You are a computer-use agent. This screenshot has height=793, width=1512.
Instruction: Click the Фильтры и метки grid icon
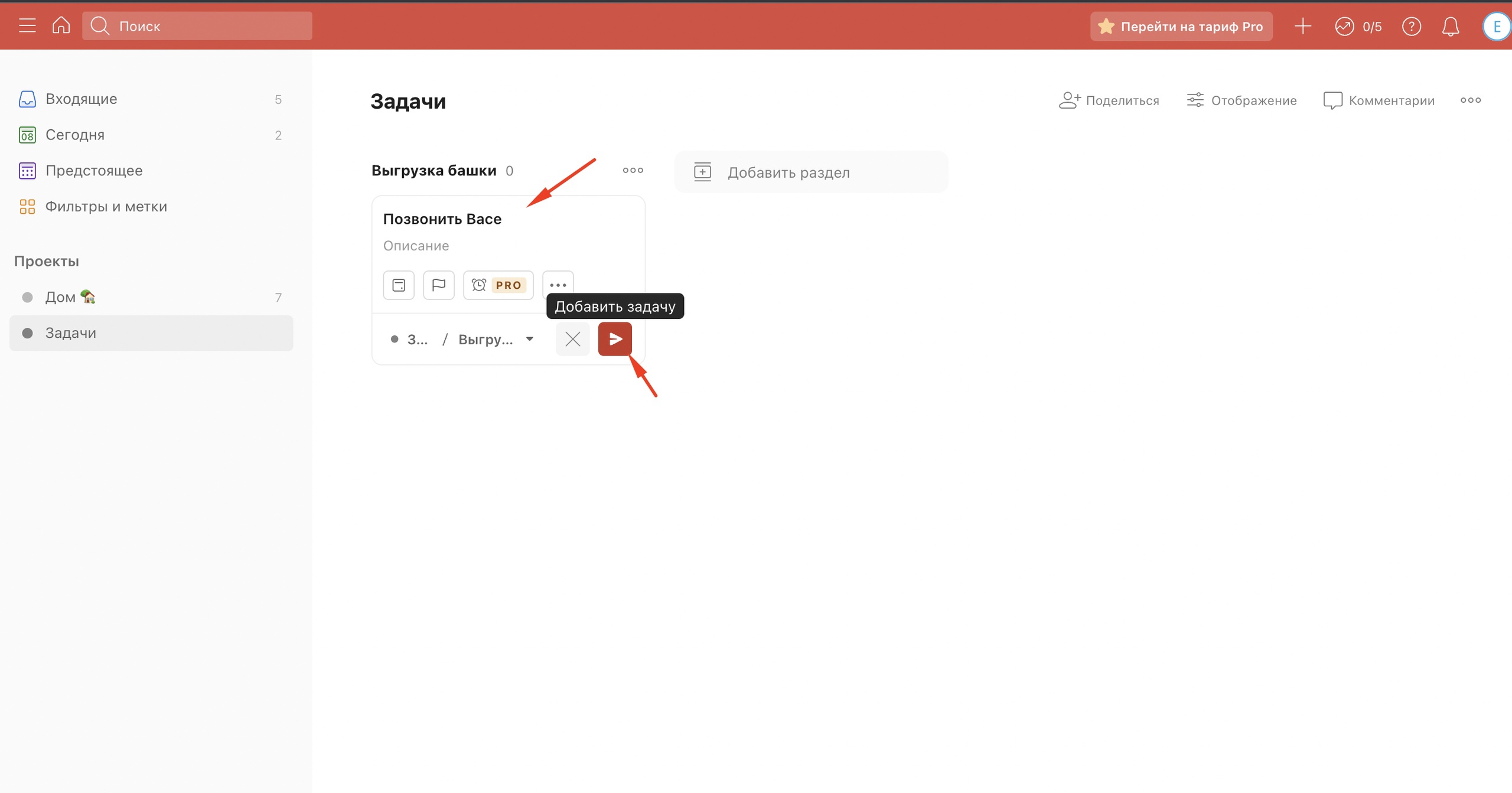(x=27, y=207)
